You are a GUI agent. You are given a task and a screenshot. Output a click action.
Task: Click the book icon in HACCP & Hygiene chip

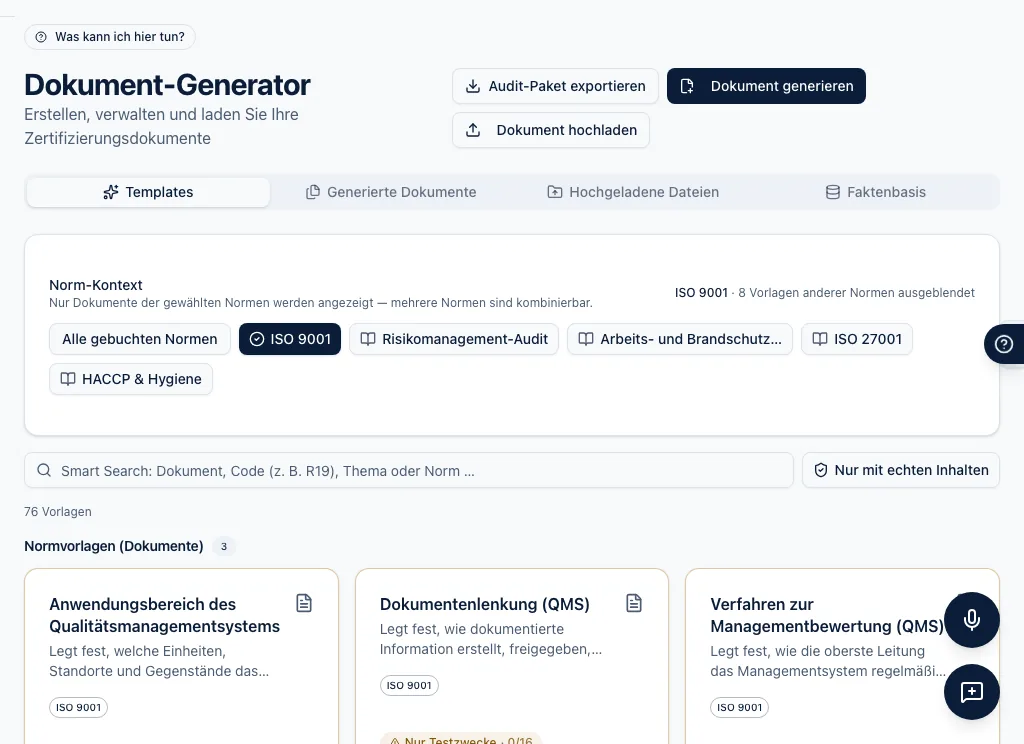coord(68,379)
